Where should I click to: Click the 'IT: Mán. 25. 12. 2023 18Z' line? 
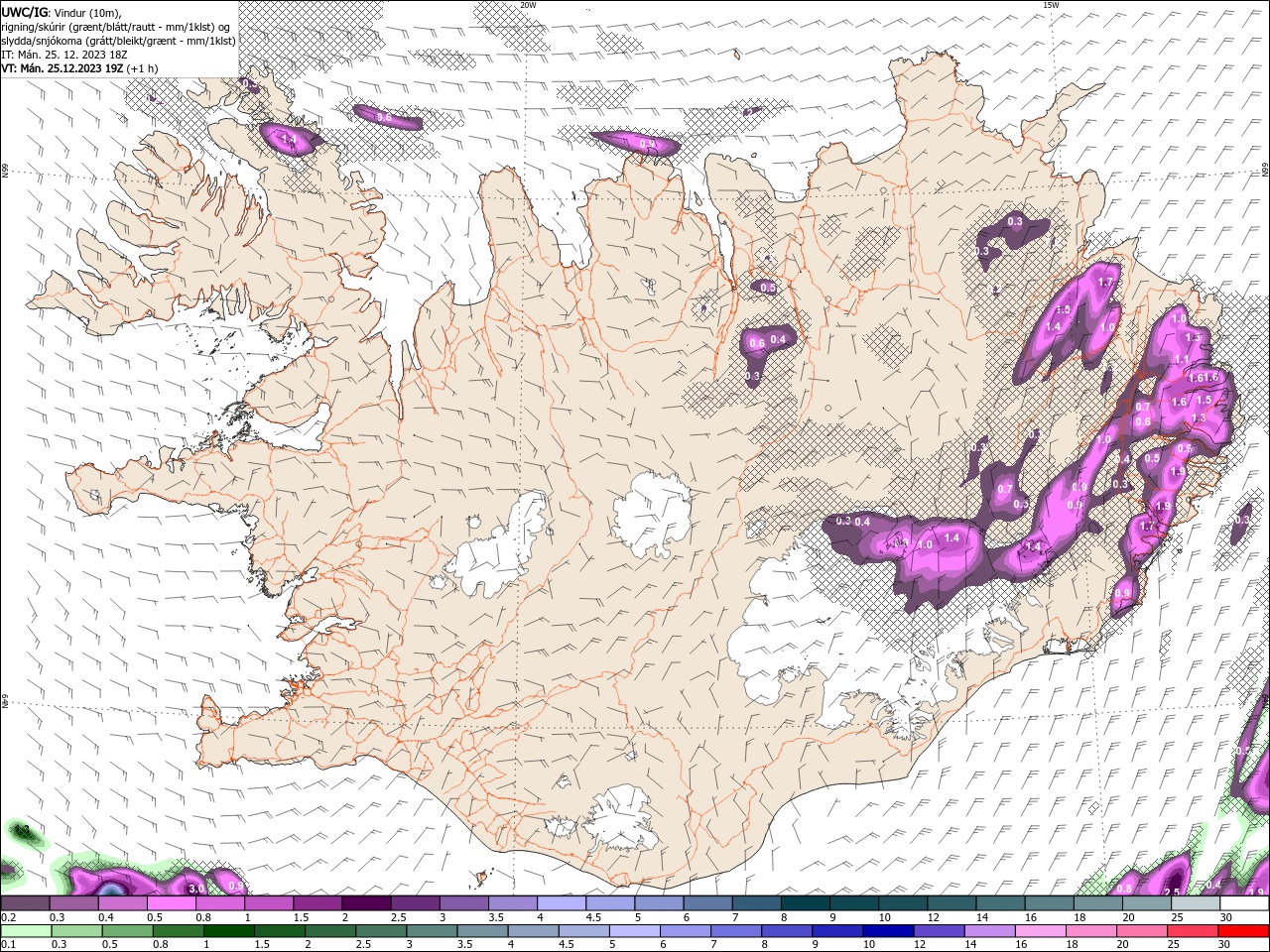(63, 55)
